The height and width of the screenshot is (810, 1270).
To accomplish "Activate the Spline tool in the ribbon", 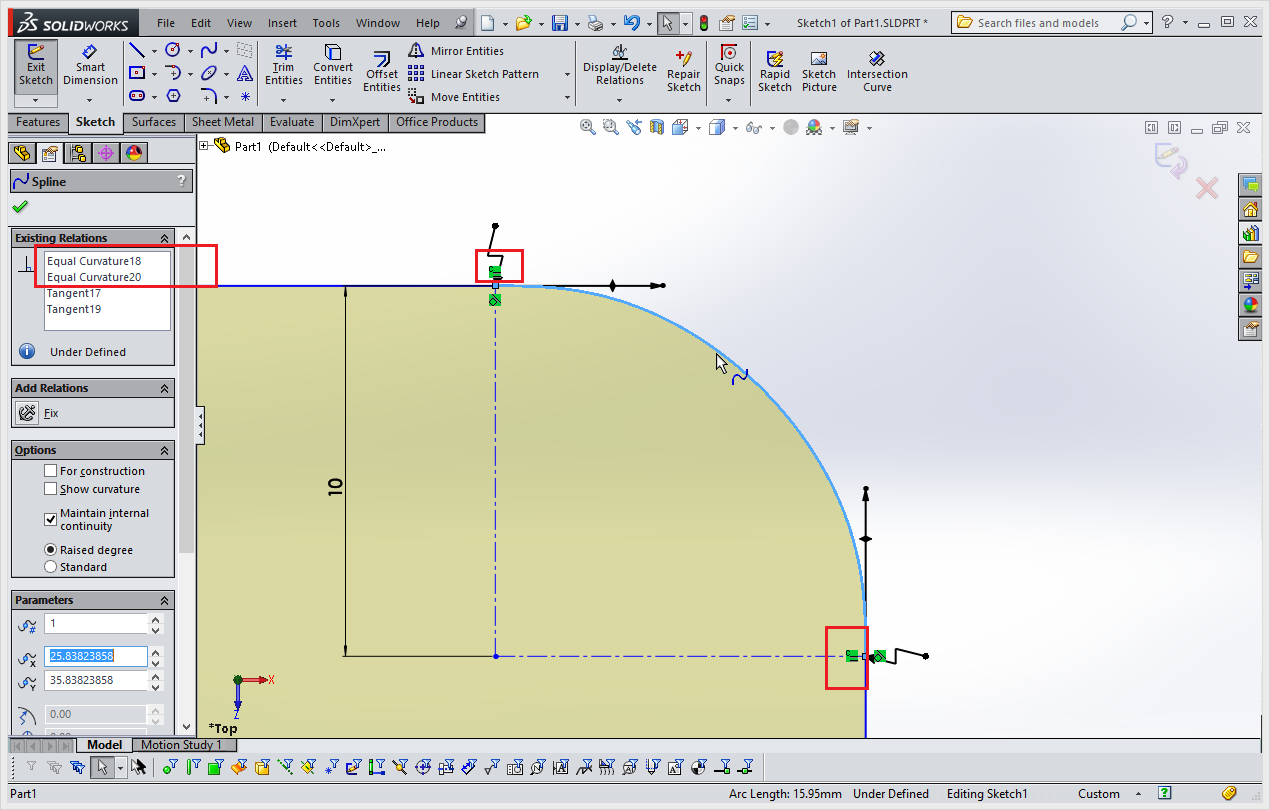I will click(x=209, y=50).
